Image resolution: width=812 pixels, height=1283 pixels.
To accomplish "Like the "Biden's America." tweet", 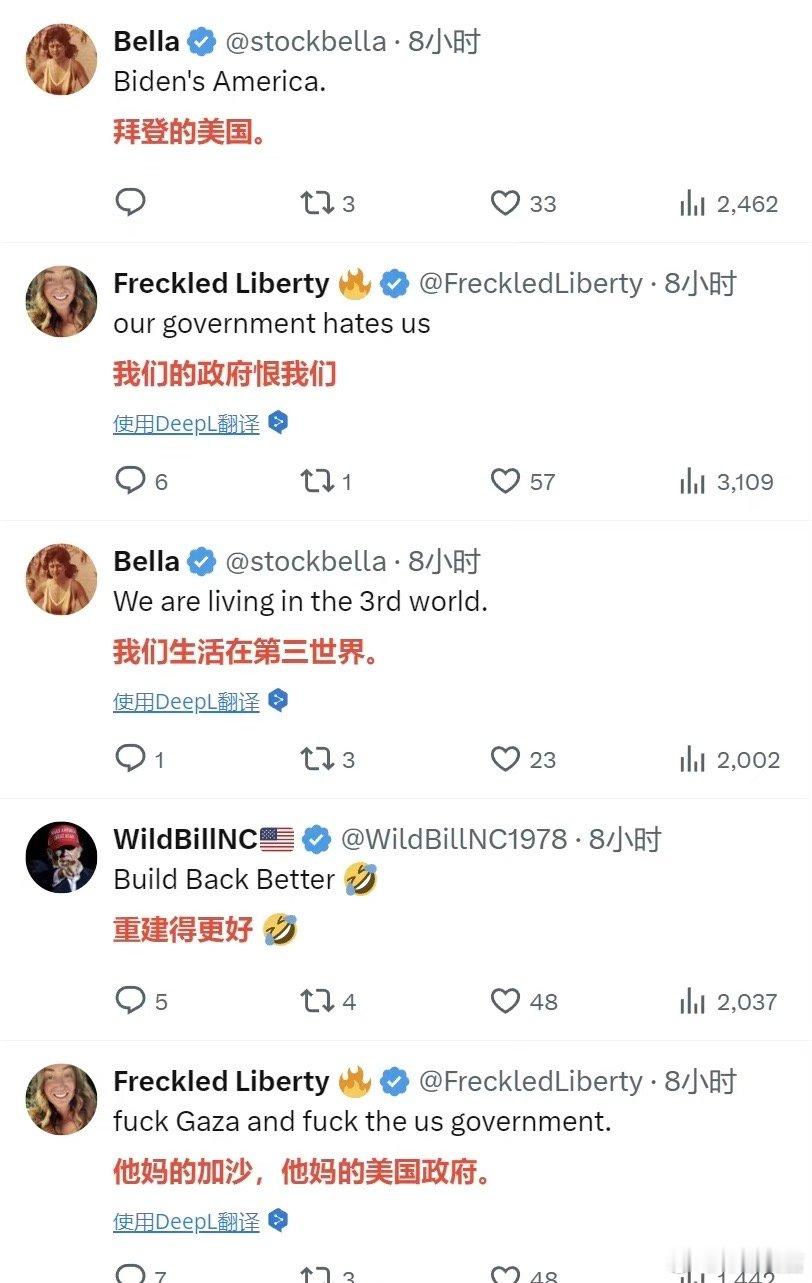I will point(523,204).
